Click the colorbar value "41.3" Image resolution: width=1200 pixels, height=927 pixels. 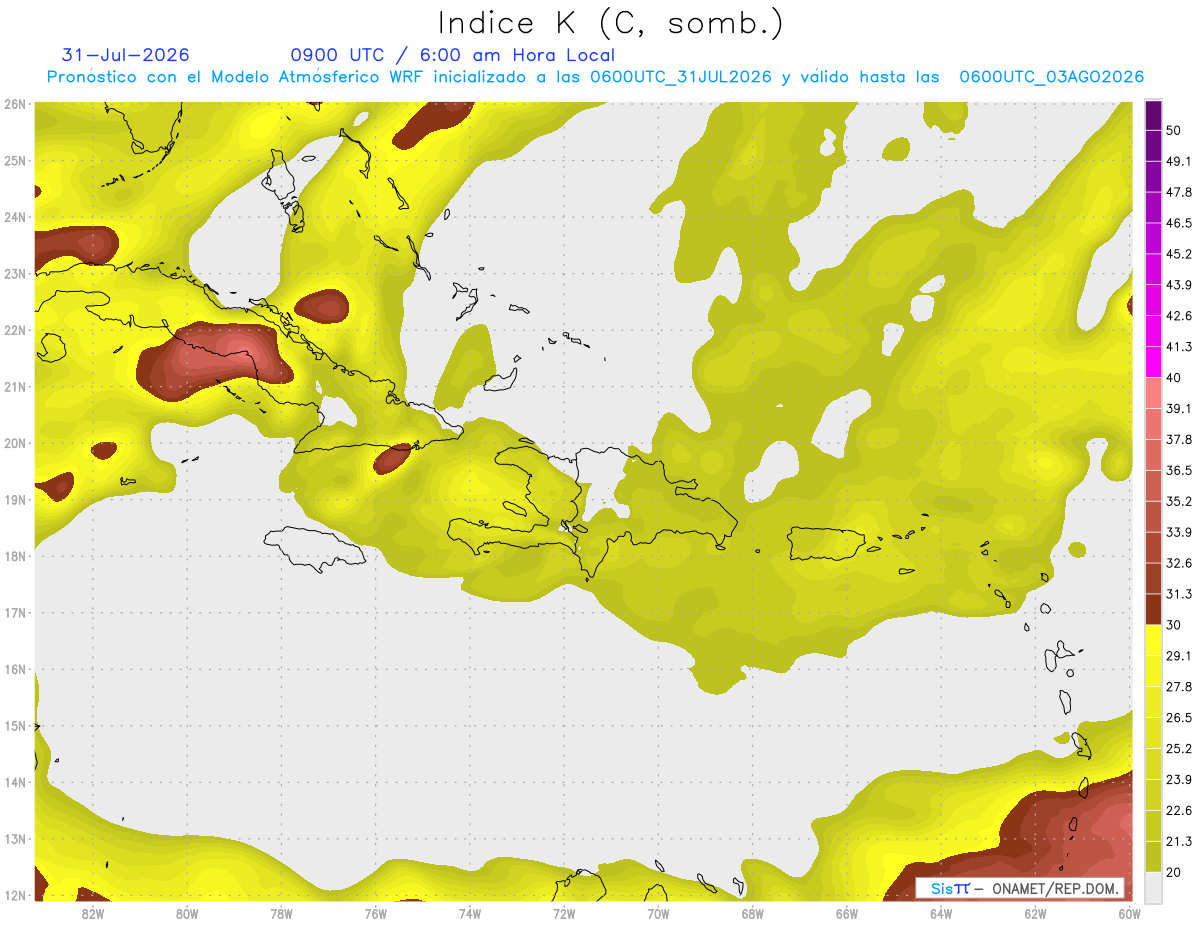(x=1179, y=347)
